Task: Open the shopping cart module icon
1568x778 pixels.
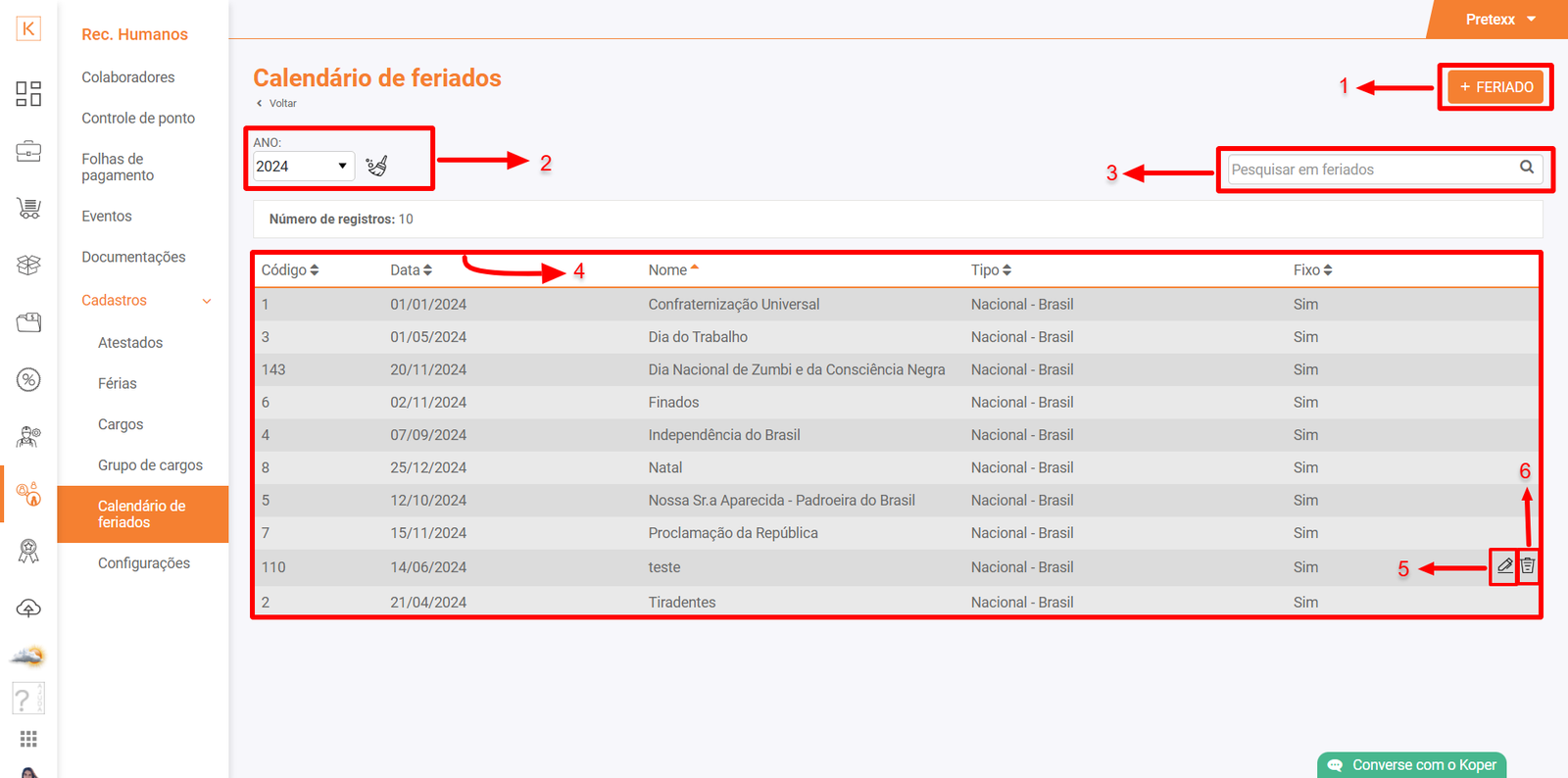Action: coord(28,208)
